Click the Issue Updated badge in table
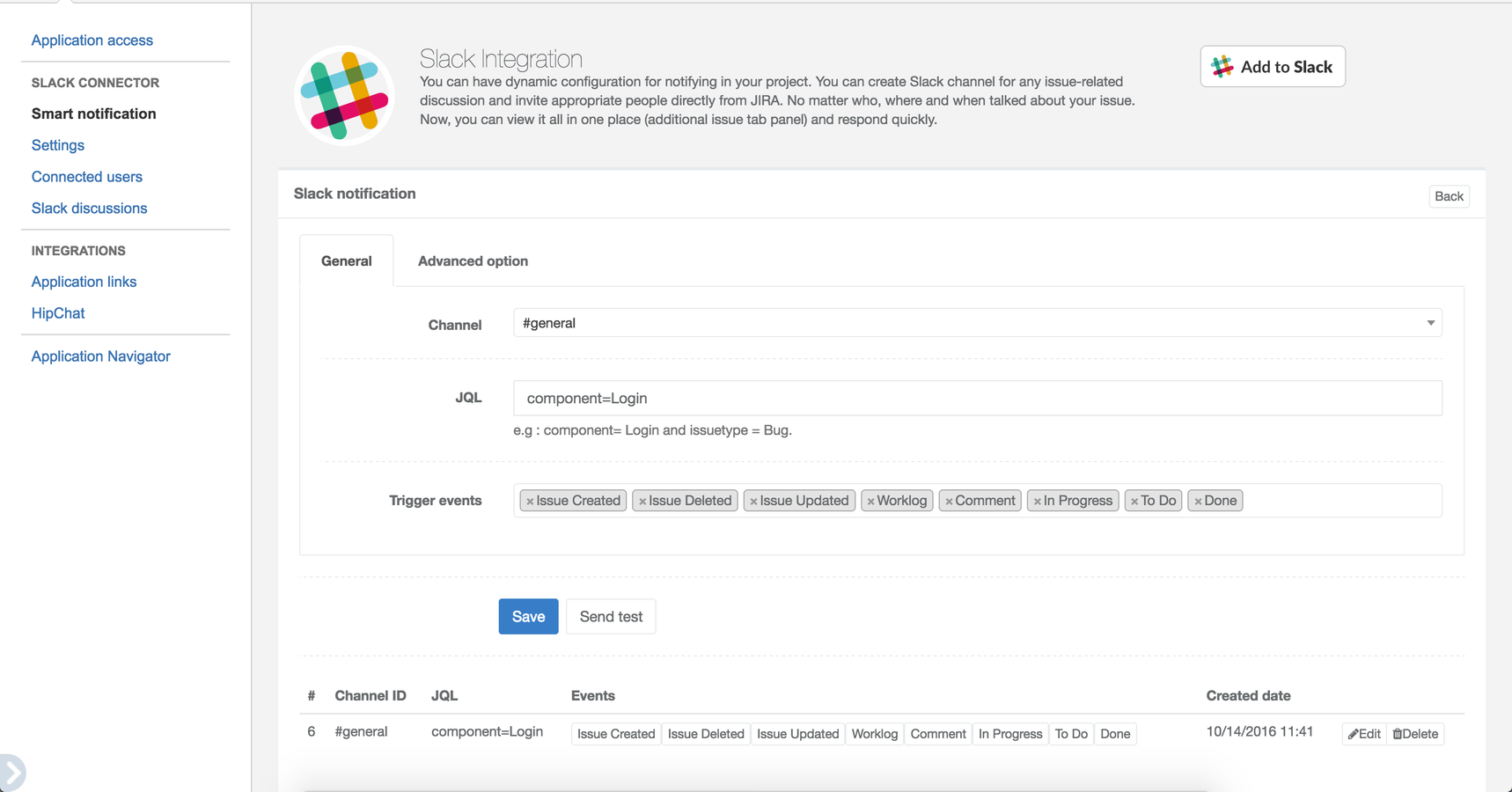Image resolution: width=1512 pixels, height=792 pixels. pos(798,734)
